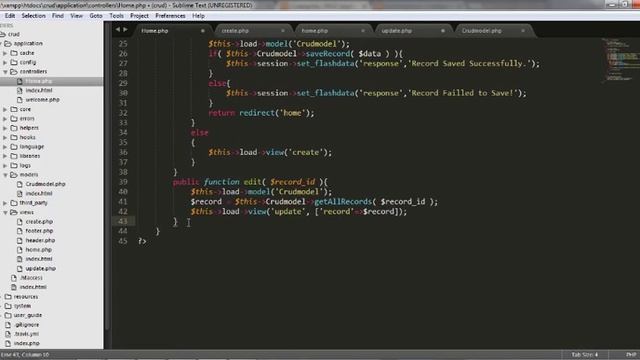This screenshot has height=360, width=640.
Task: Switch to the Crudmodel.php tab
Action: click(x=482, y=31)
